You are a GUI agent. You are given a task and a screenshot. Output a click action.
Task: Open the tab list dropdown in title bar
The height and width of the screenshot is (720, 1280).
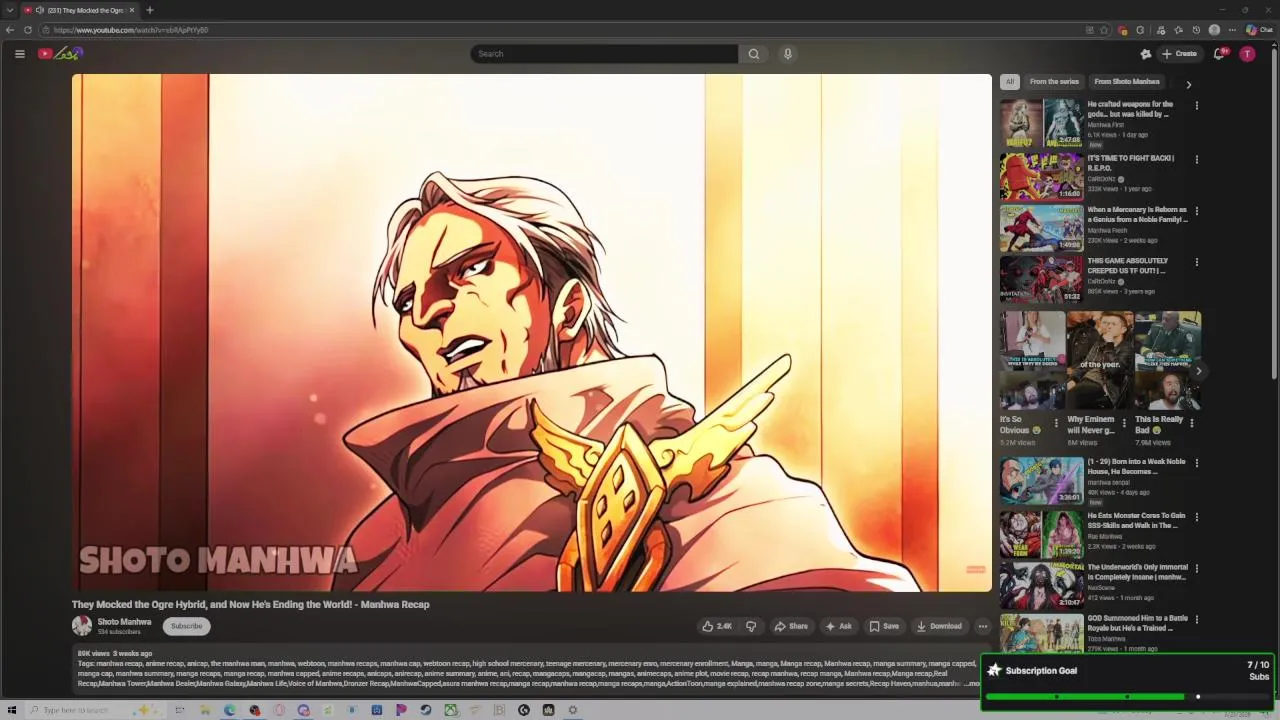(x=10, y=10)
